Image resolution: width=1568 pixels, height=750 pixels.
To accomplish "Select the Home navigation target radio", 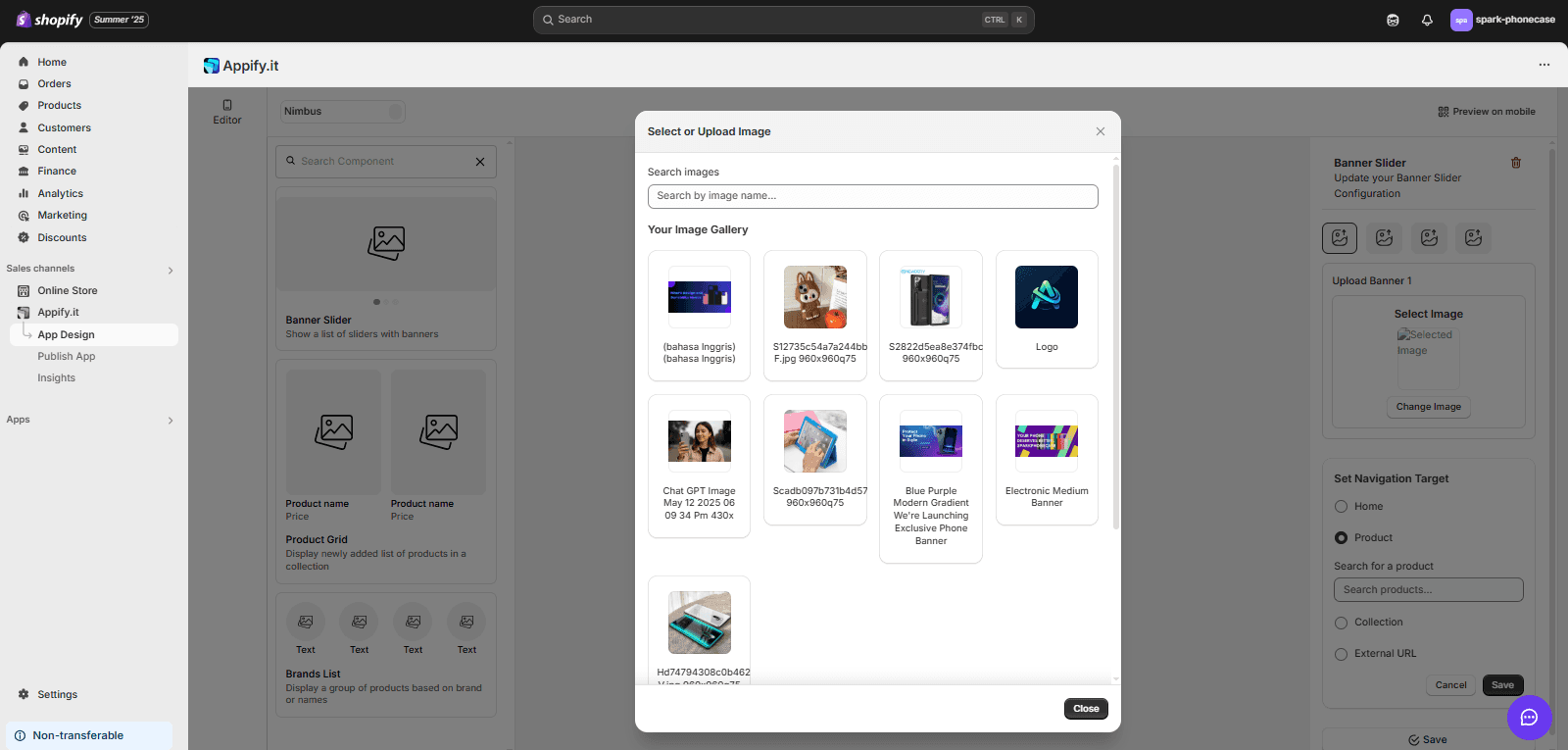I will pyautogui.click(x=1342, y=507).
